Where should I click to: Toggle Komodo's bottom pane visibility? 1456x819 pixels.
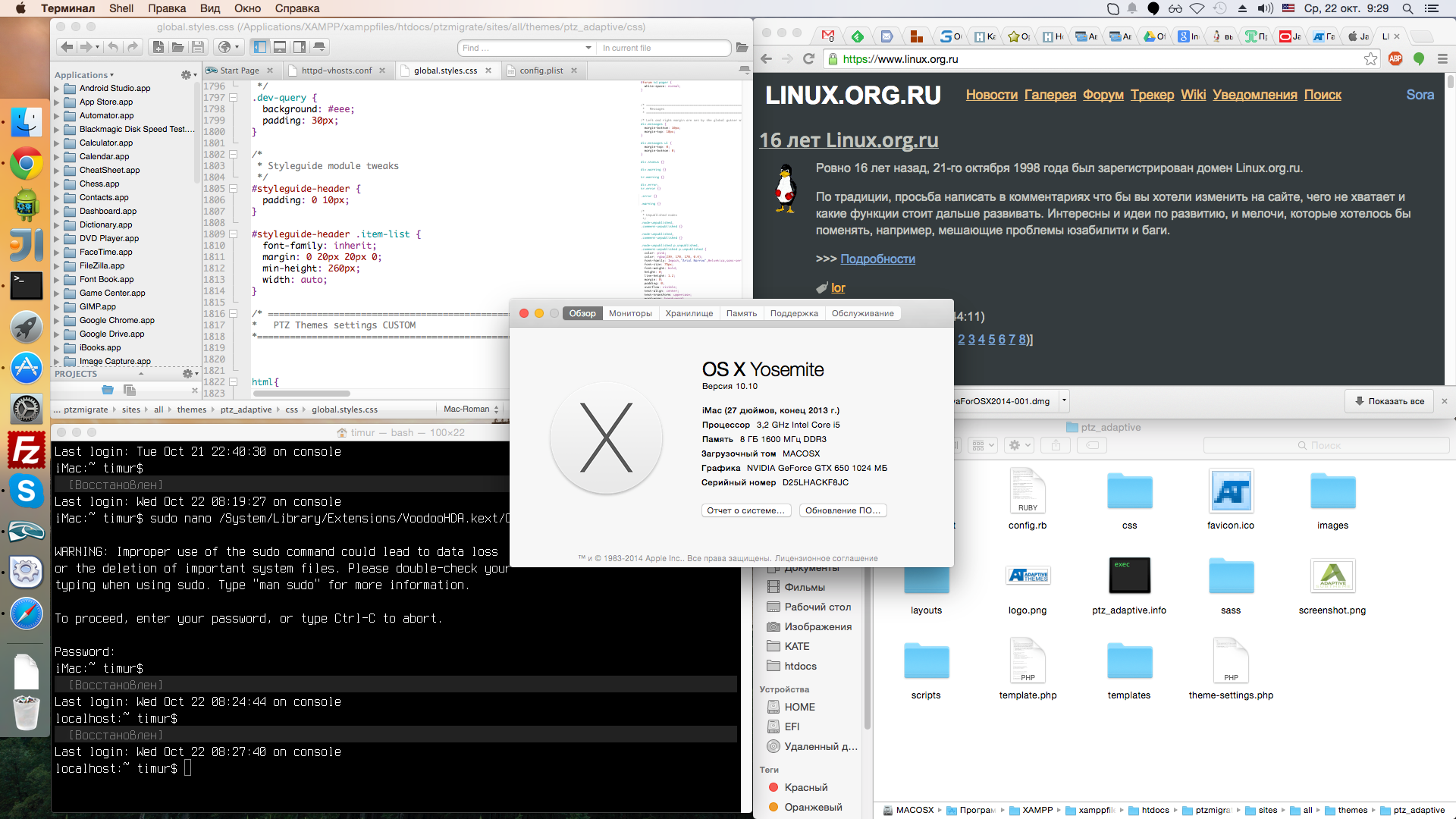pyautogui.click(x=280, y=47)
